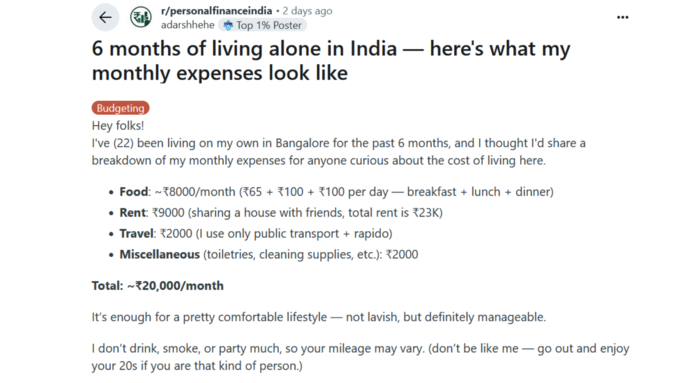
Task: Click the Top 1% Poster label
Action: 268,26
